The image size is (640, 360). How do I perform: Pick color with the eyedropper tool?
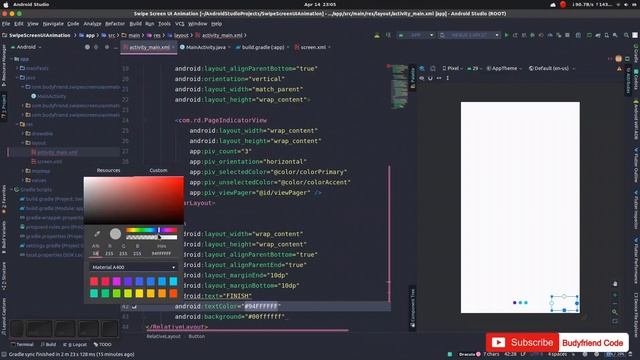[x=97, y=233]
